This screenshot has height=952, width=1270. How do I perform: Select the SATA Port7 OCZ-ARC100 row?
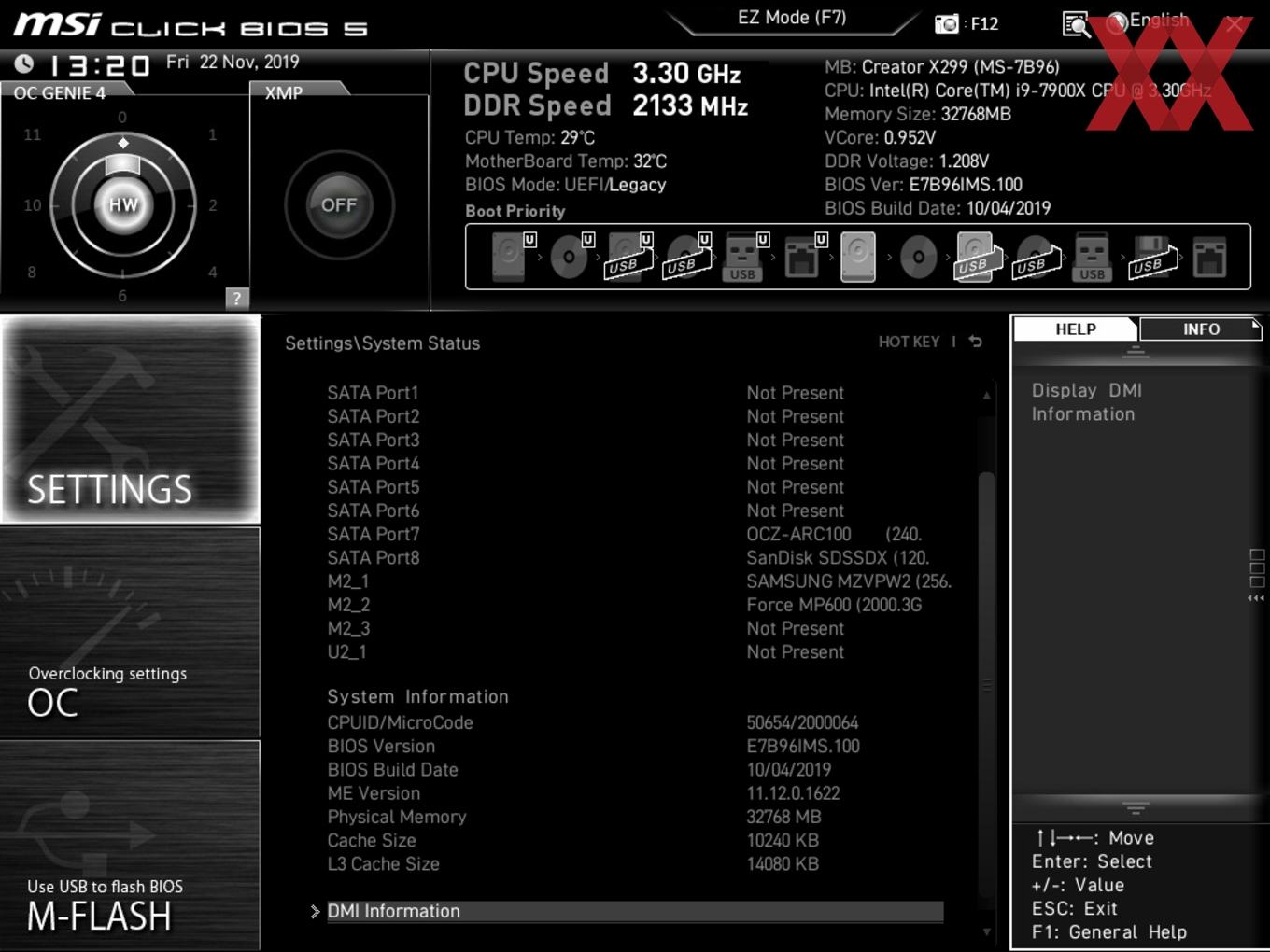(x=635, y=534)
